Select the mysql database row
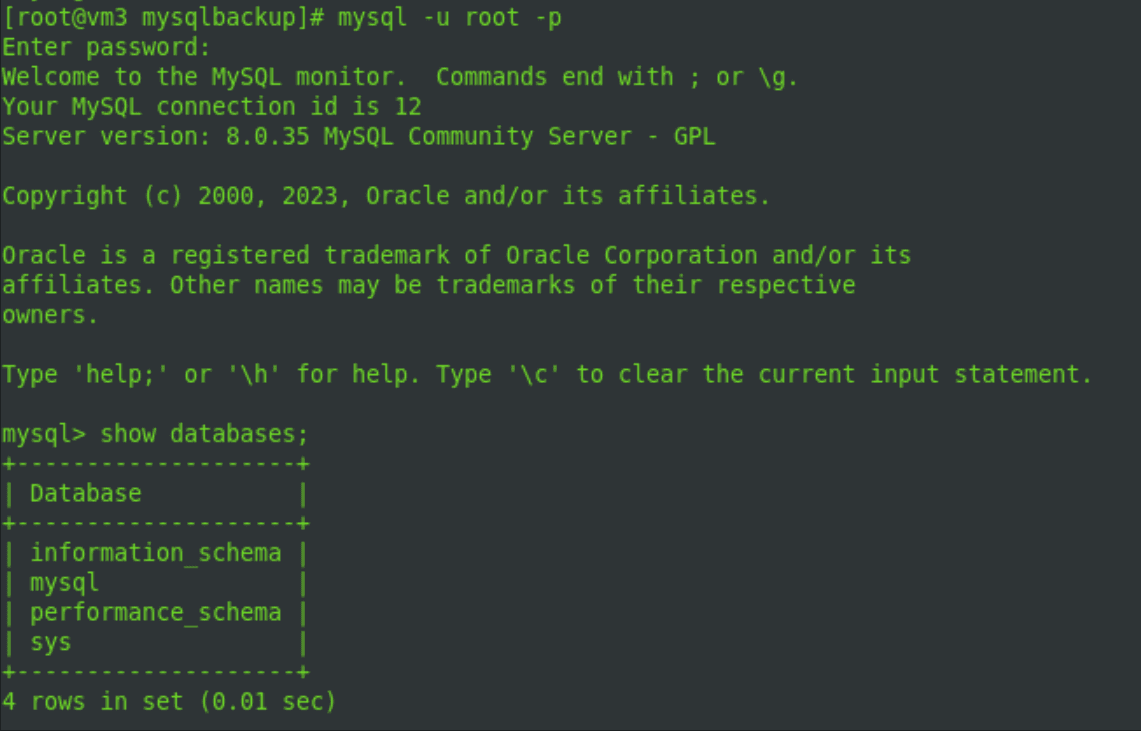 point(64,582)
